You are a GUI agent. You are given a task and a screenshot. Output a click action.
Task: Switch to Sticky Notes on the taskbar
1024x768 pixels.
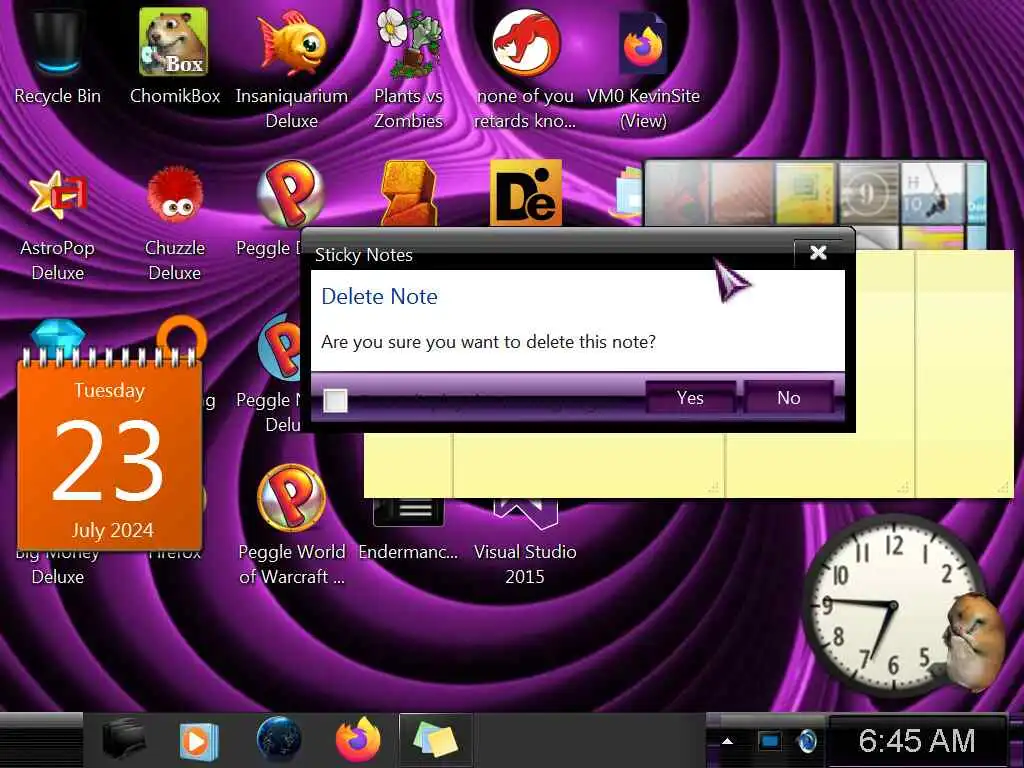pos(436,741)
